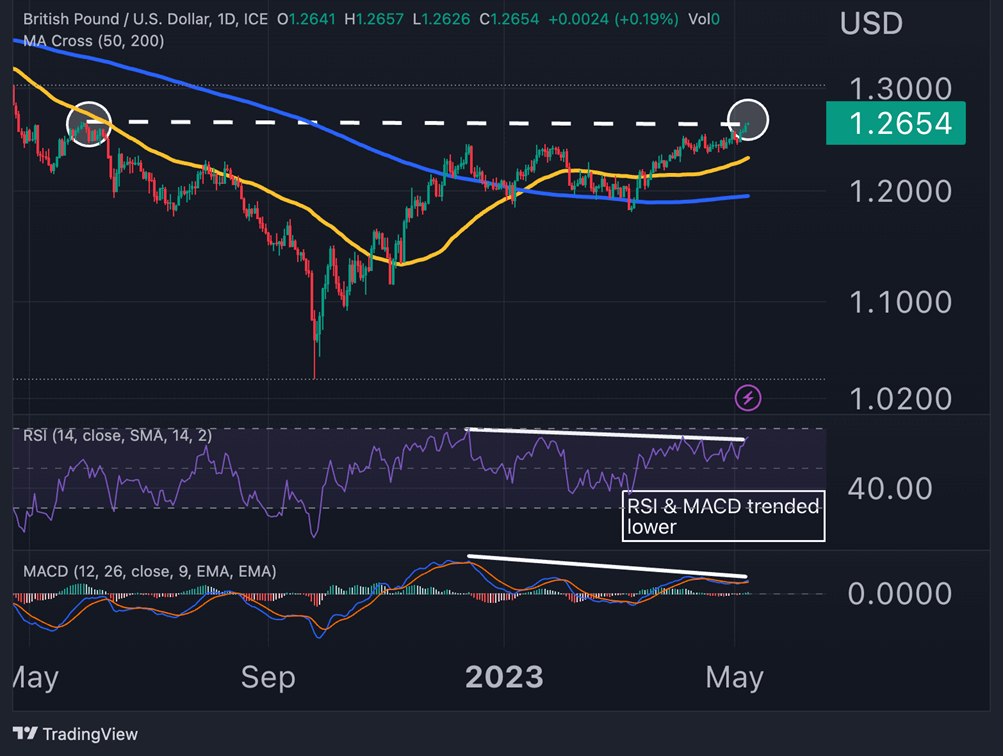Click the 1.1000 price axis value

click(900, 302)
